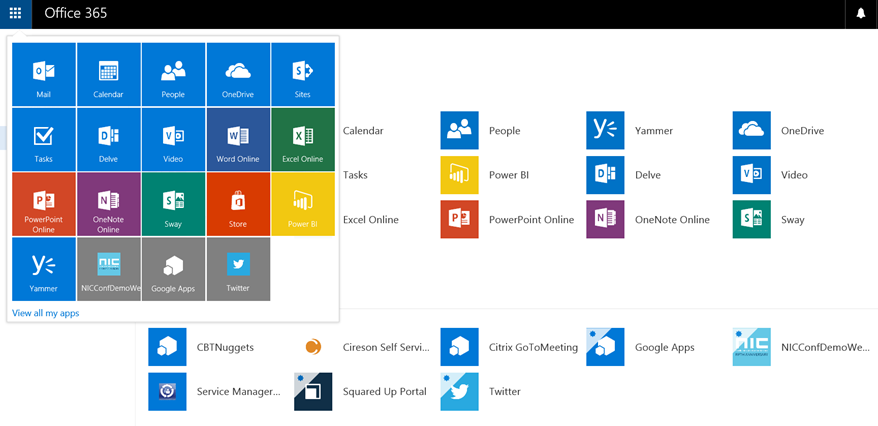The width and height of the screenshot is (878, 426).
Task: Open Yammer icon in main apps list
Action: point(605,130)
